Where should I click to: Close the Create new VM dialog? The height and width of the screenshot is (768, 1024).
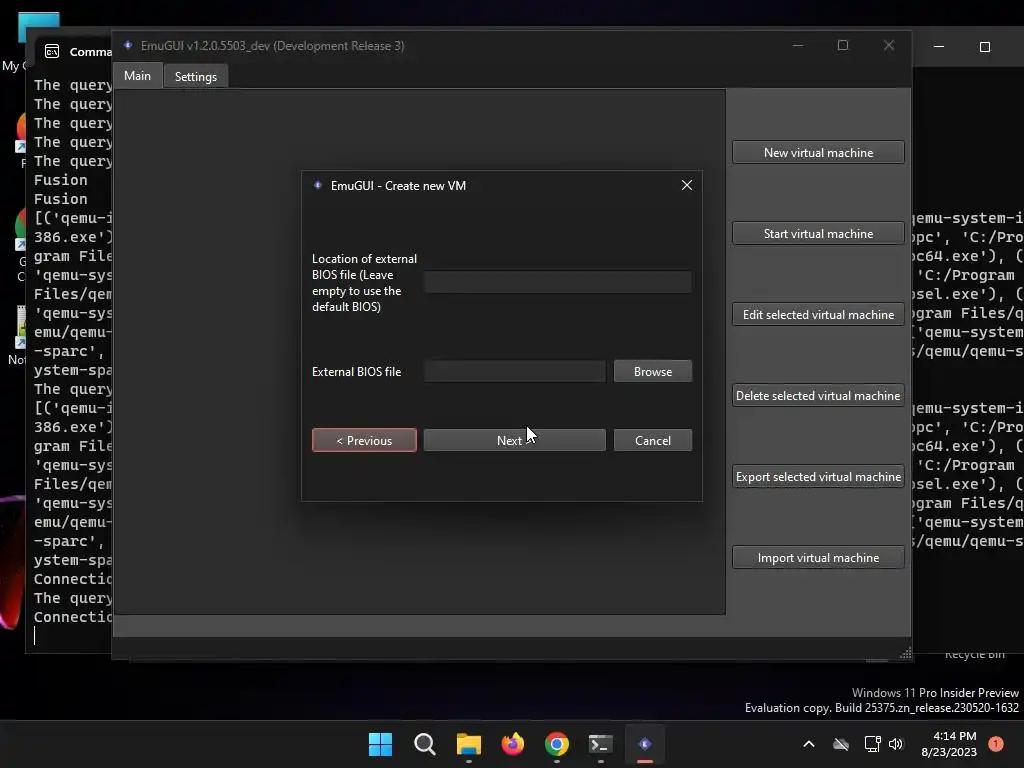[686, 185]
